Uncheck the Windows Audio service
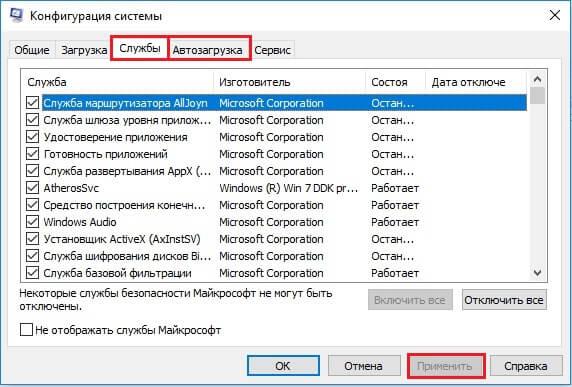 32,222
